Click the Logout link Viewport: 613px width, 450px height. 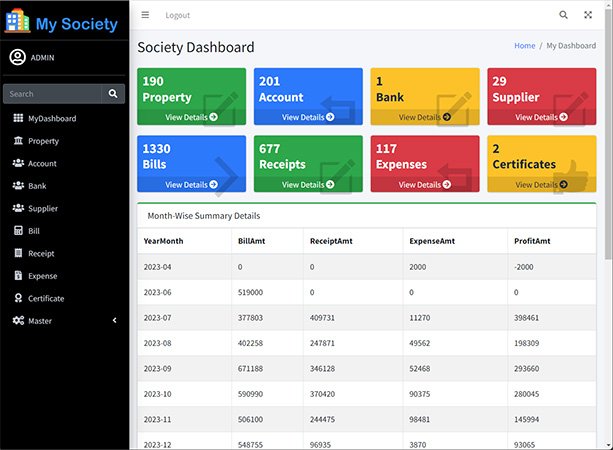[x=177, y=15]
